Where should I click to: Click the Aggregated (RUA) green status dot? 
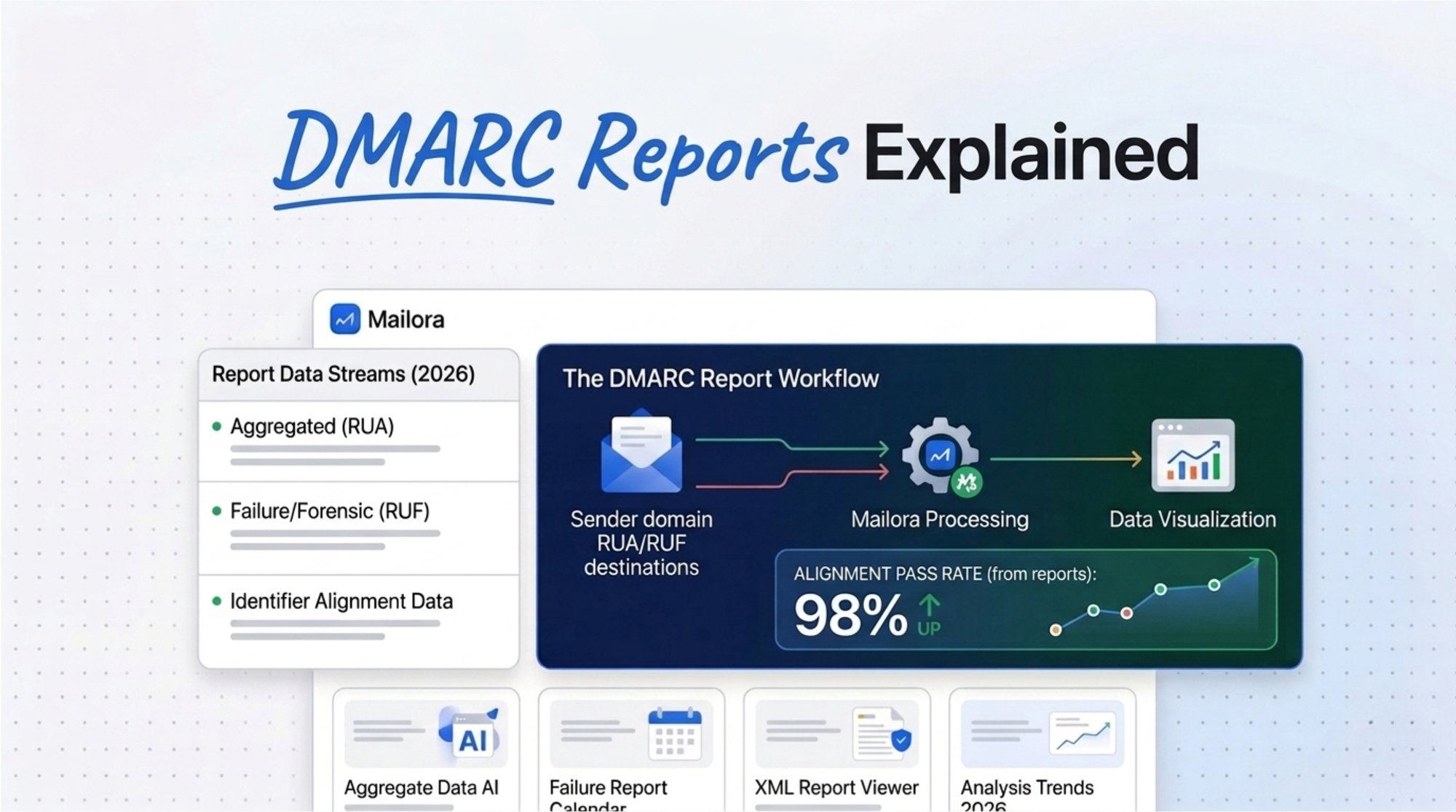(x=216, y=426)
